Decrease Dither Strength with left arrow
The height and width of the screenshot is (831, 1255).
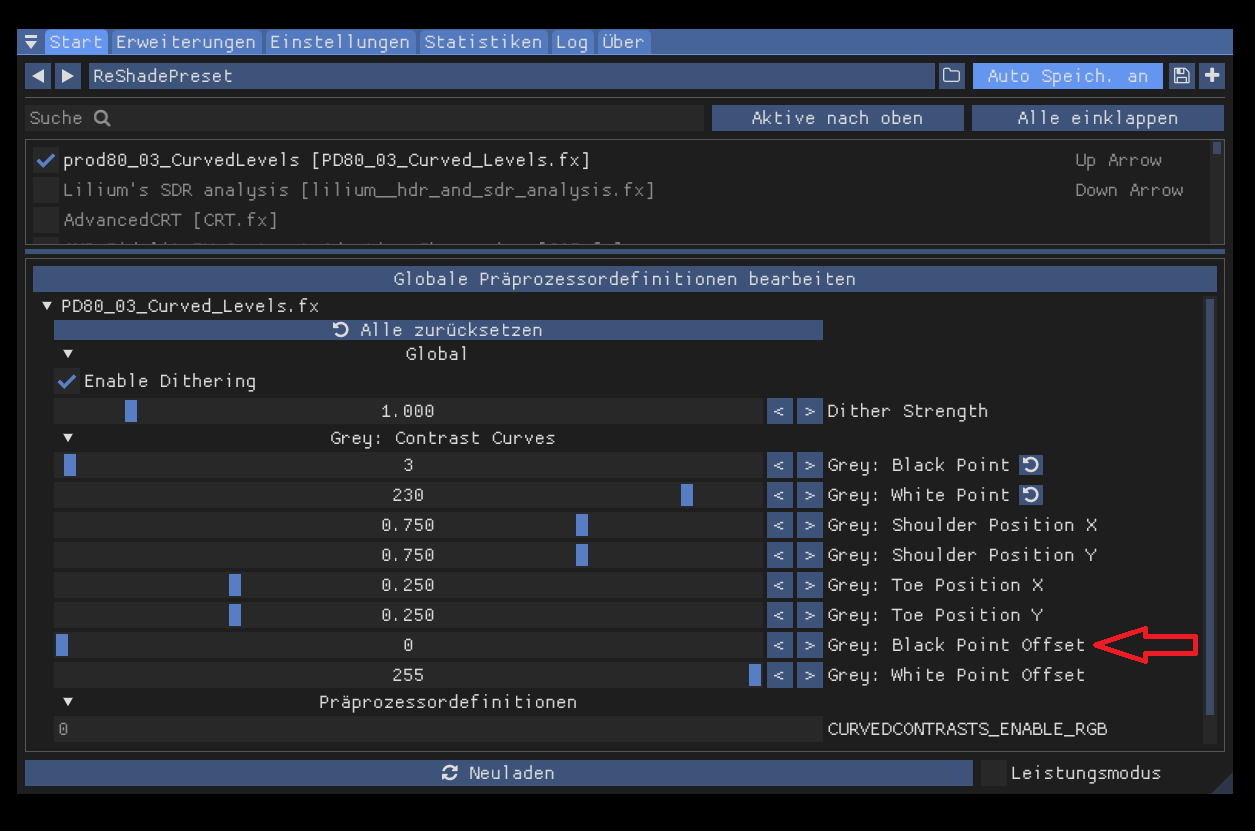click(x=780, y=411)
